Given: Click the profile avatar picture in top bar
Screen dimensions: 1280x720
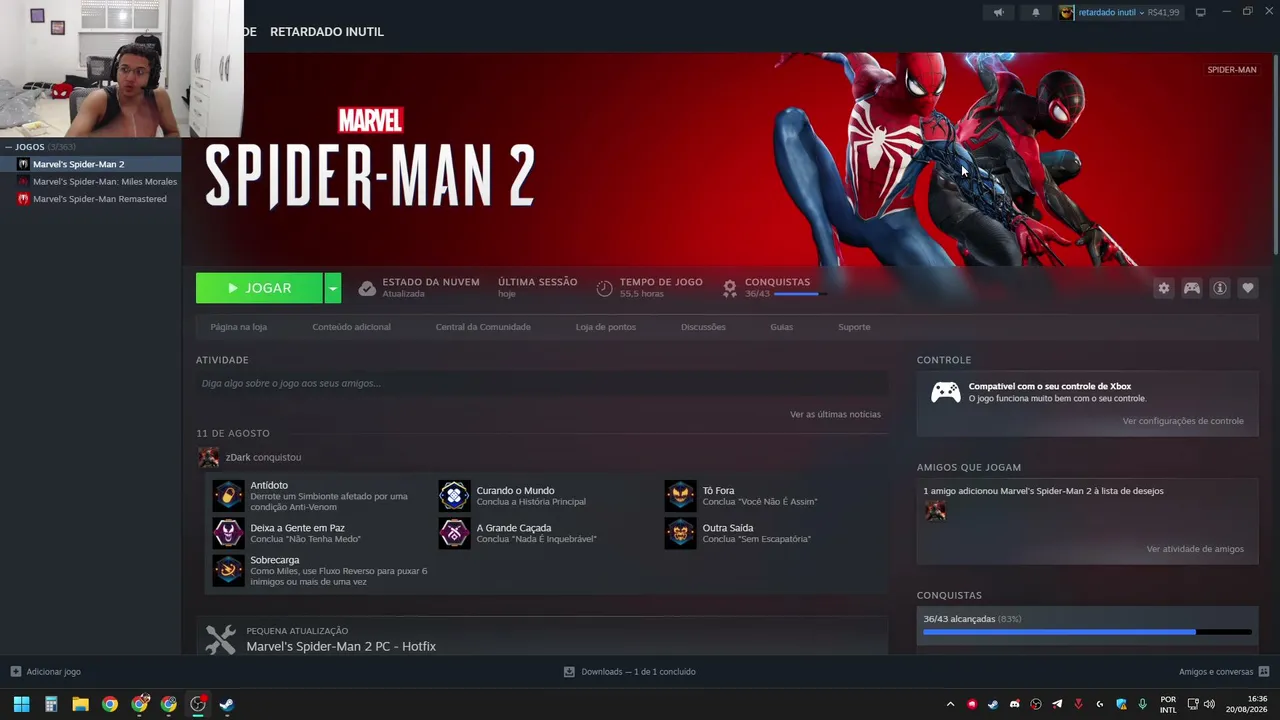Looking at the screenshot, I should click(x=1067, y=12).
